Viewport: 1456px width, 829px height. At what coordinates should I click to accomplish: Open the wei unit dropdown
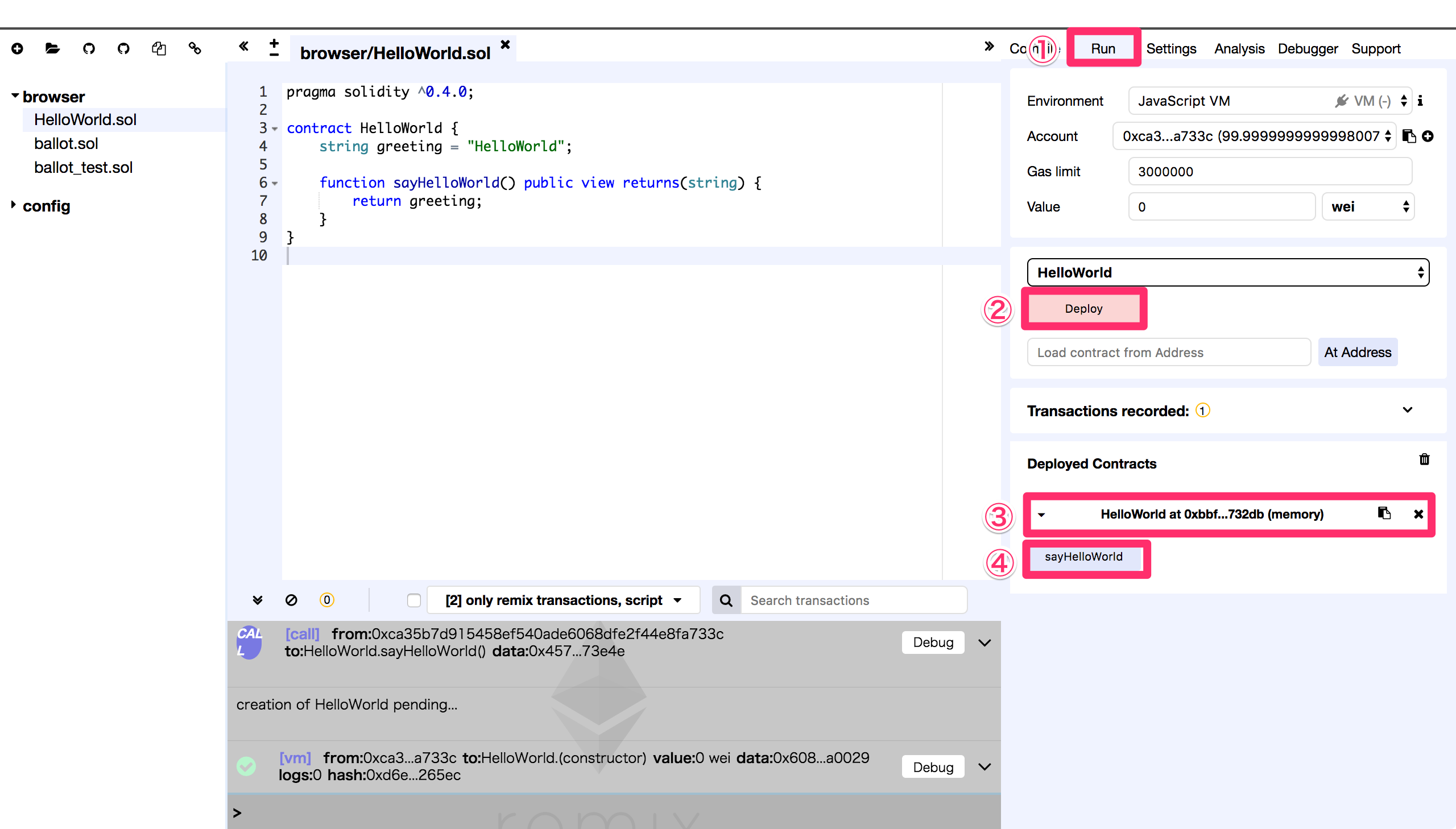click(x=1368, y=206)
